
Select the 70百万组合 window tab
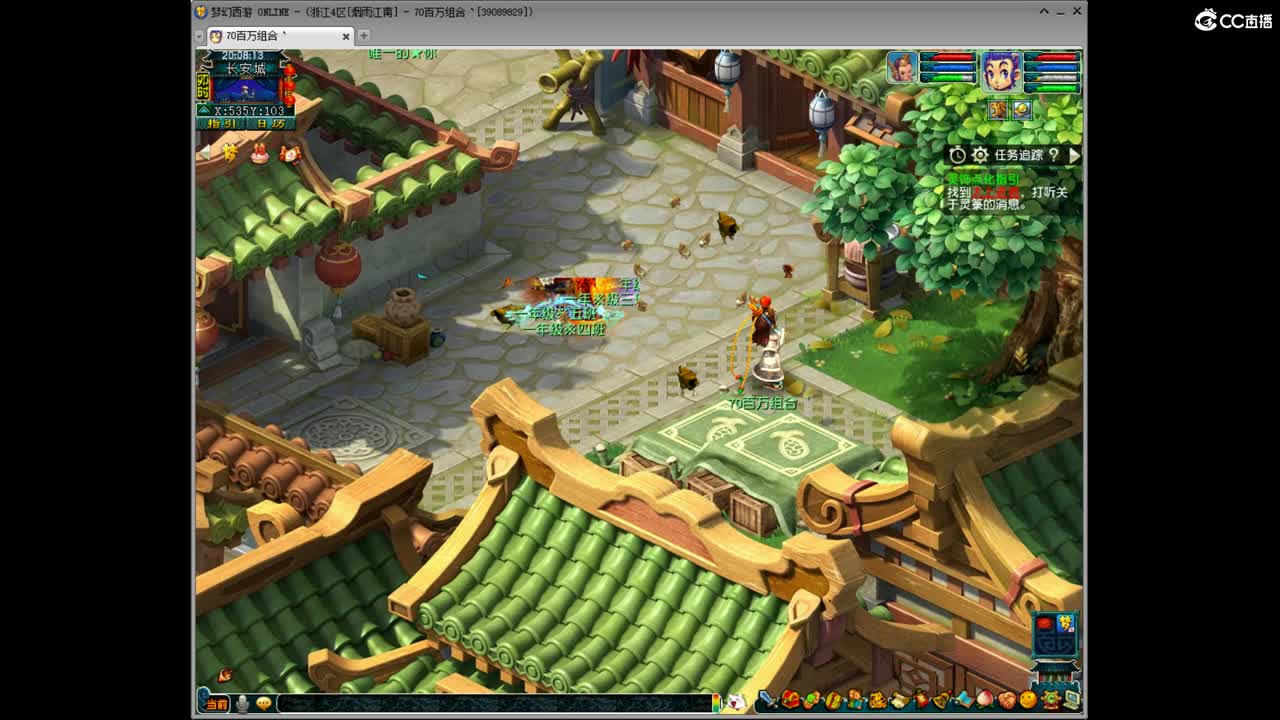point(280,36)
